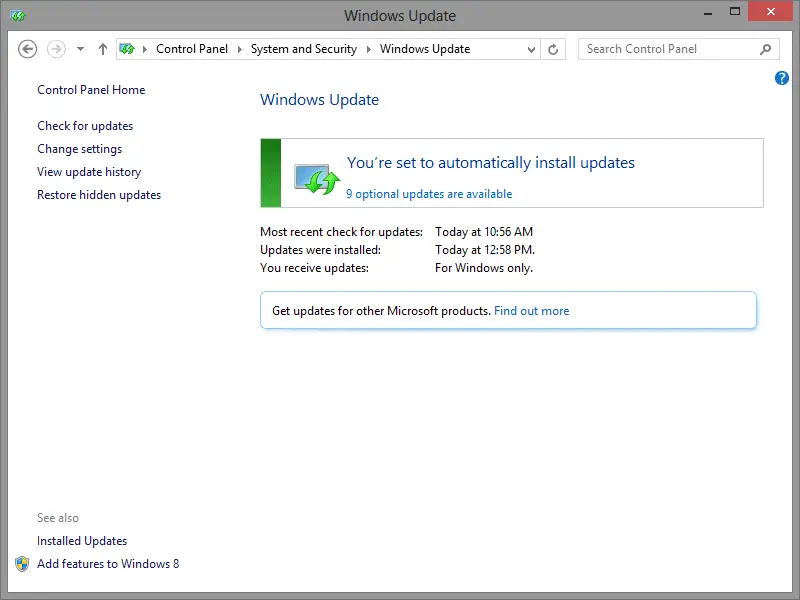This screenshot has width=800, height=600.
Task: Open the 9 optional updates link
Action: (429, 194)
